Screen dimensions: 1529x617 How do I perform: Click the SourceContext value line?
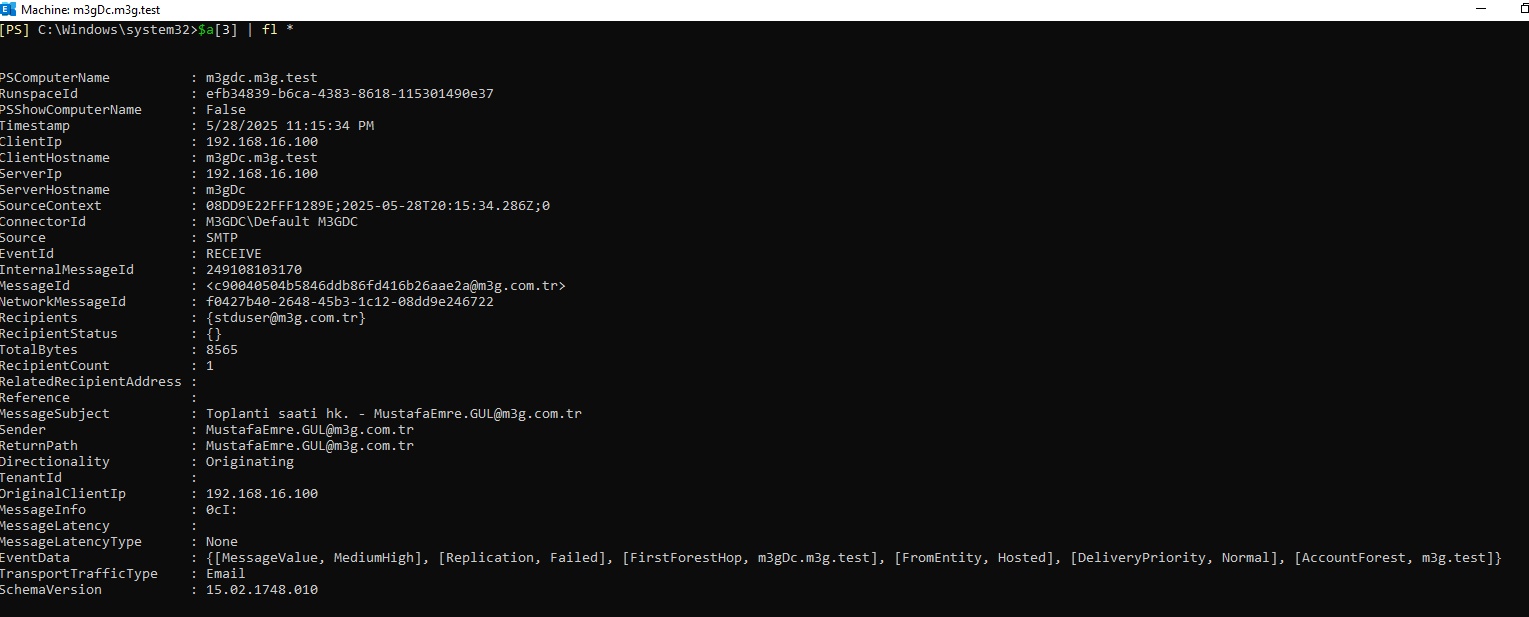(378, 206)
